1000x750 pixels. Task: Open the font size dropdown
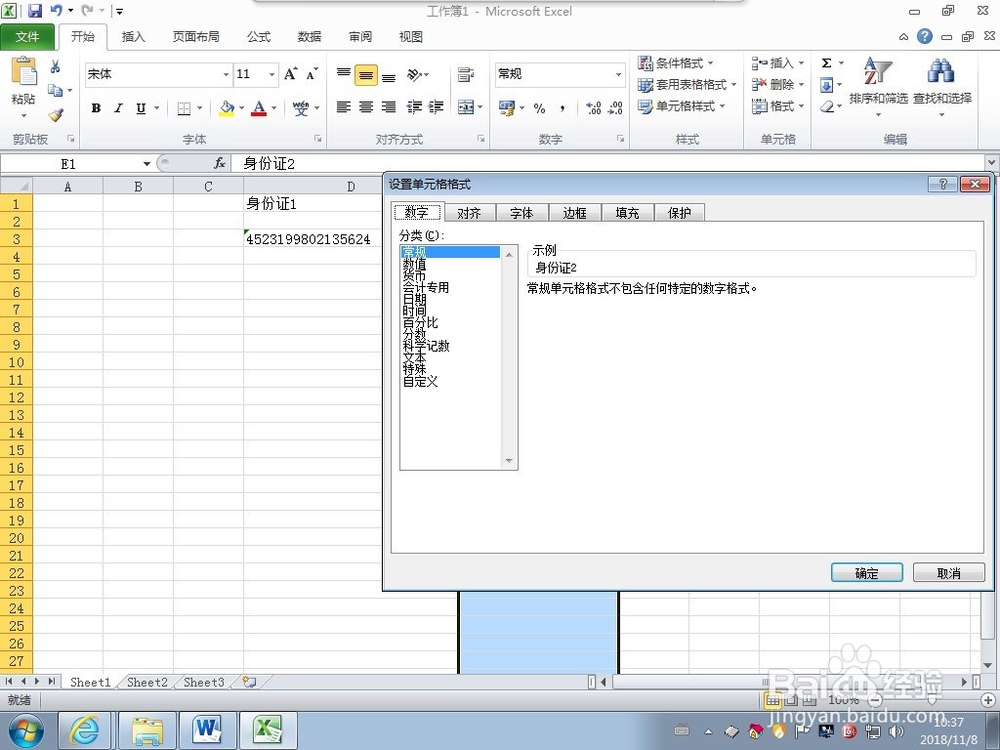click(272, 75)
